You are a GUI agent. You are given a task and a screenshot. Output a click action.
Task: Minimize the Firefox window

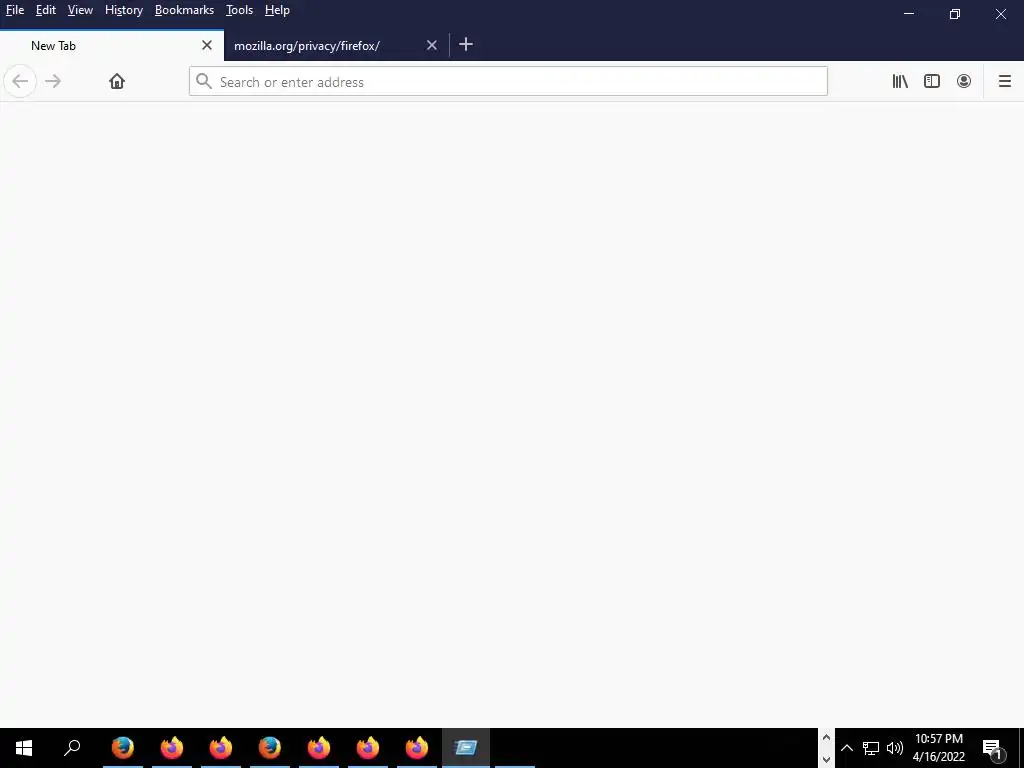click(x=909, y=14)
